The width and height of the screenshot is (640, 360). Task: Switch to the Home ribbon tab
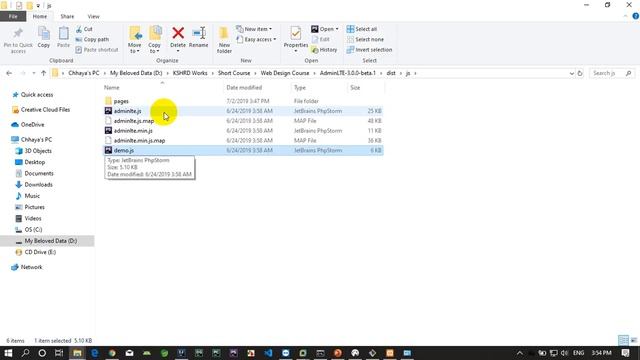[40, 16]
